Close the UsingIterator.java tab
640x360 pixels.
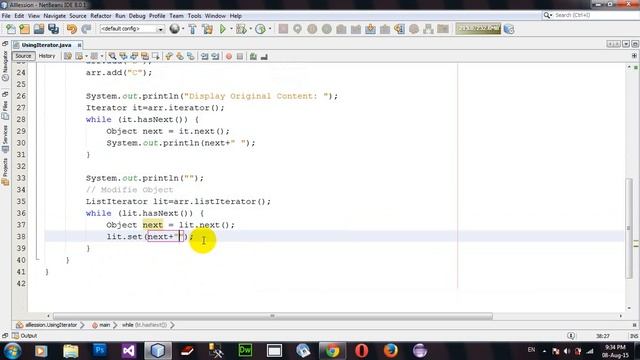80,45
